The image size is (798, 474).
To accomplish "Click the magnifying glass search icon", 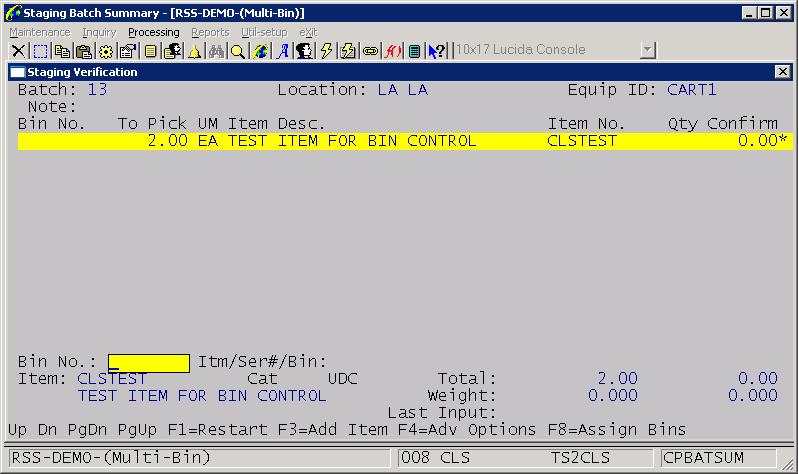I will (x=238, y=51).
